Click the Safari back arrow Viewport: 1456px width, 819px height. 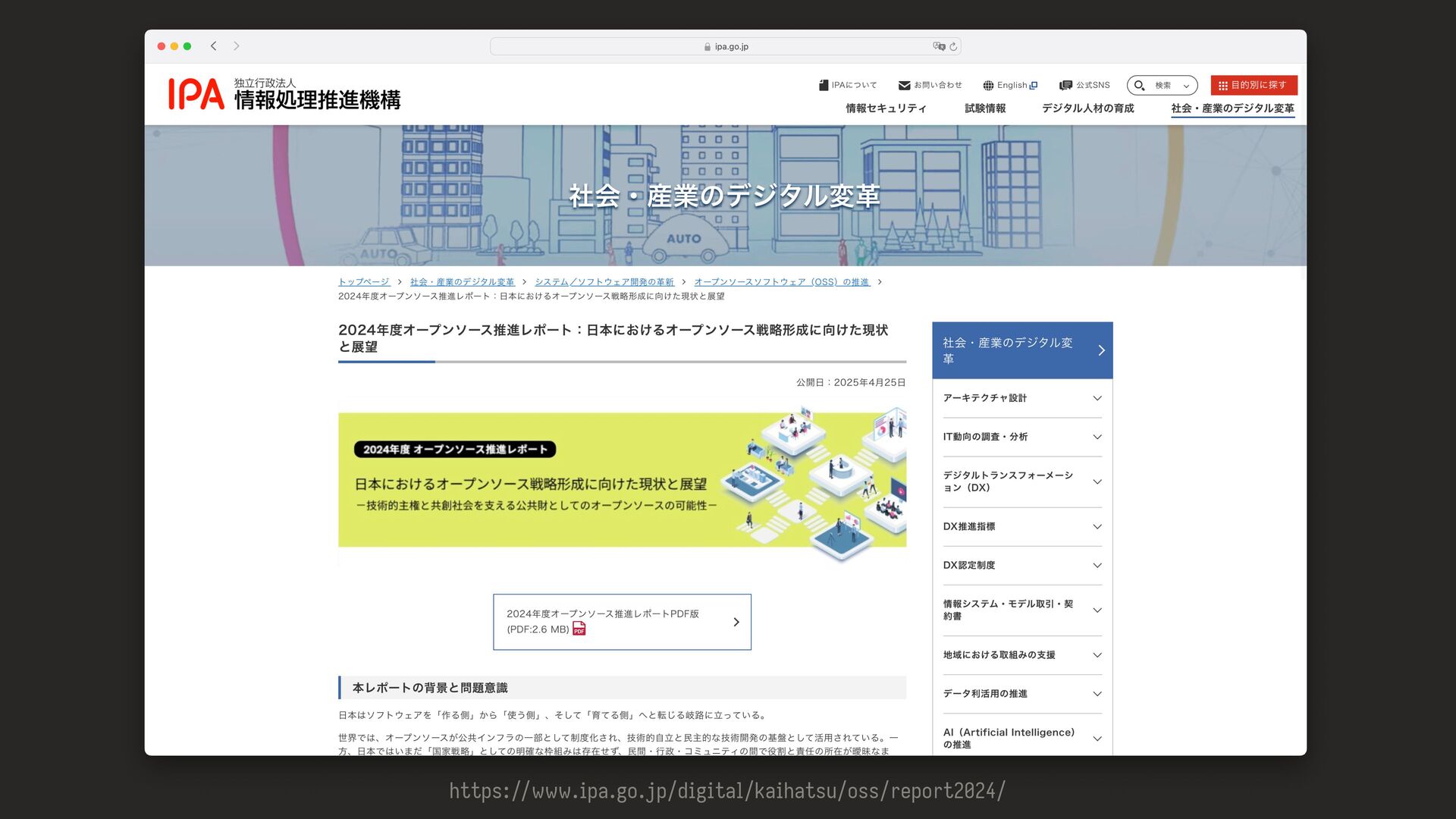(214, 46)
